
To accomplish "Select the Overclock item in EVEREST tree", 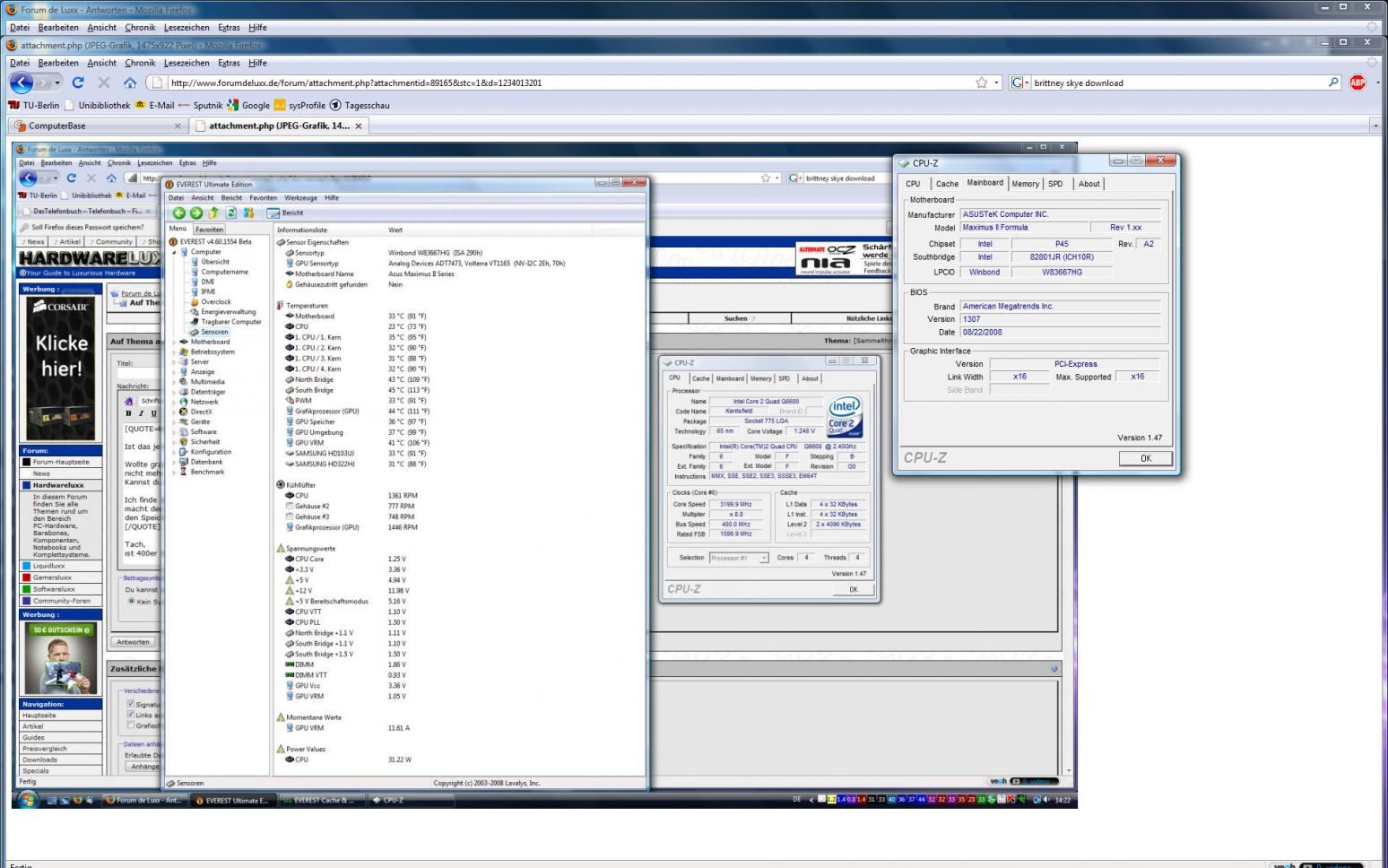I will tap(215, 301).
